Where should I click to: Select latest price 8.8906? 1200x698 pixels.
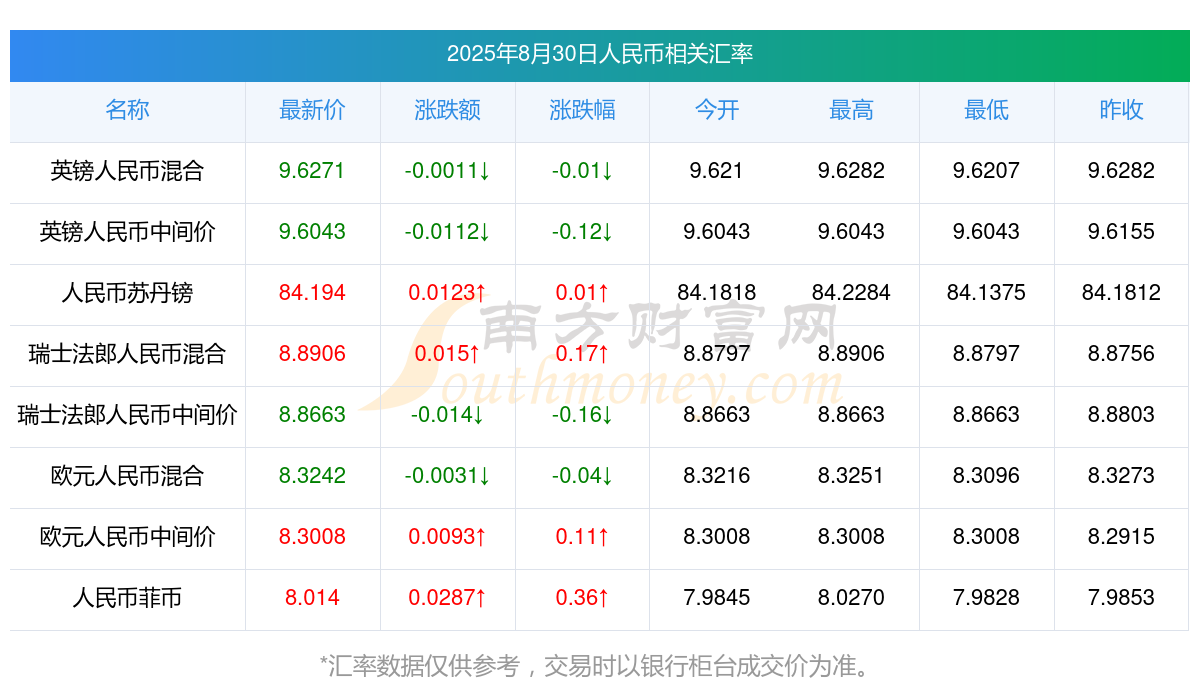tap(312, 354)
